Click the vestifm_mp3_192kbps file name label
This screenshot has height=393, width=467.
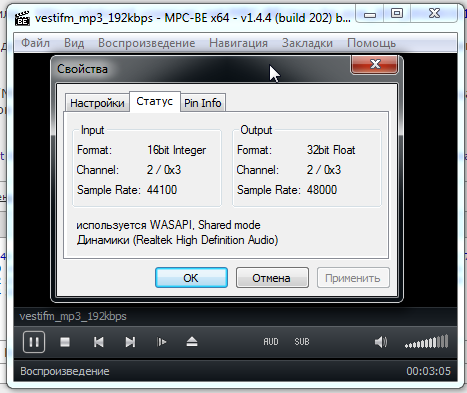coord(73,316)
